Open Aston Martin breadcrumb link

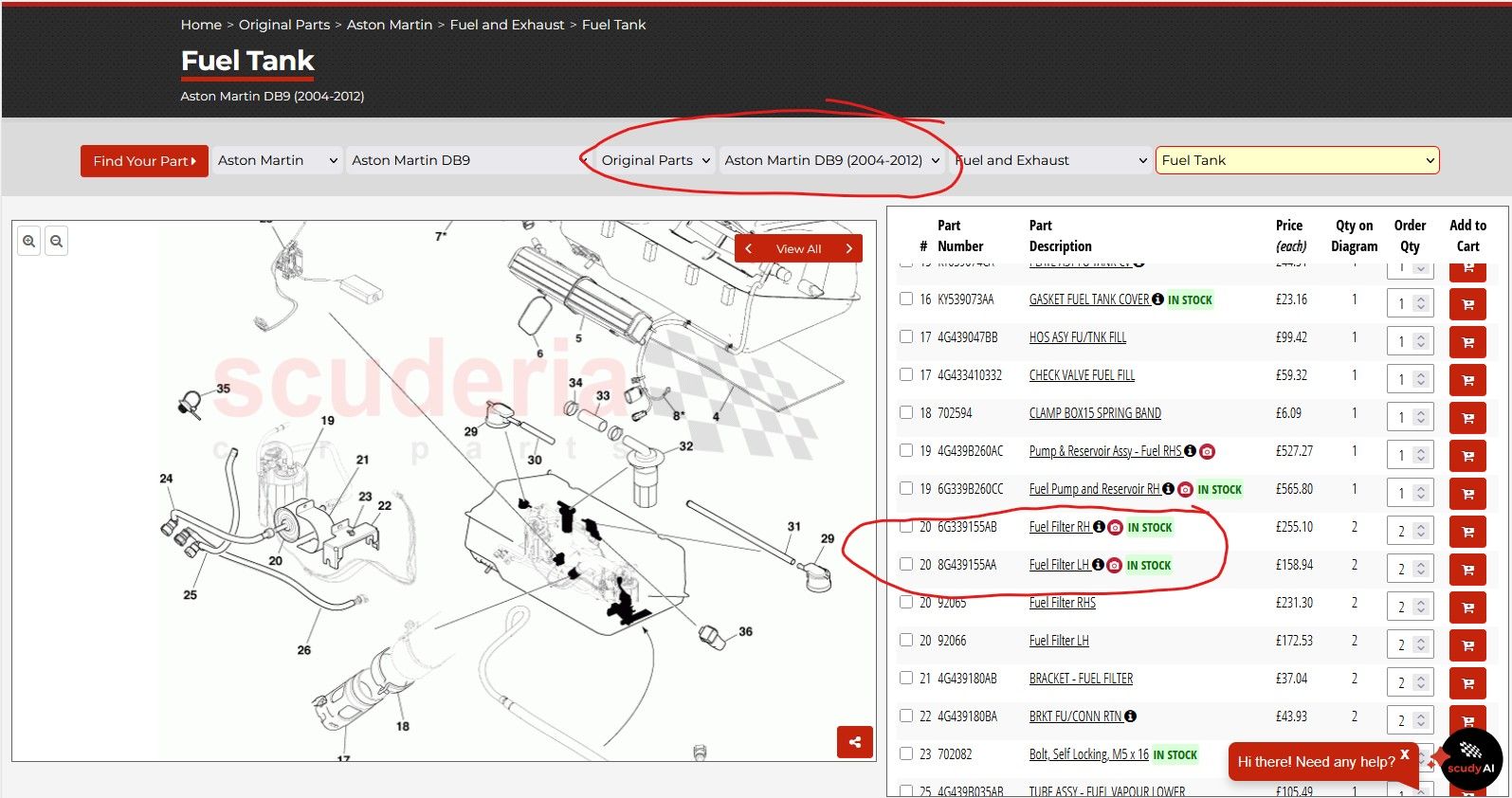pos(390,25)
